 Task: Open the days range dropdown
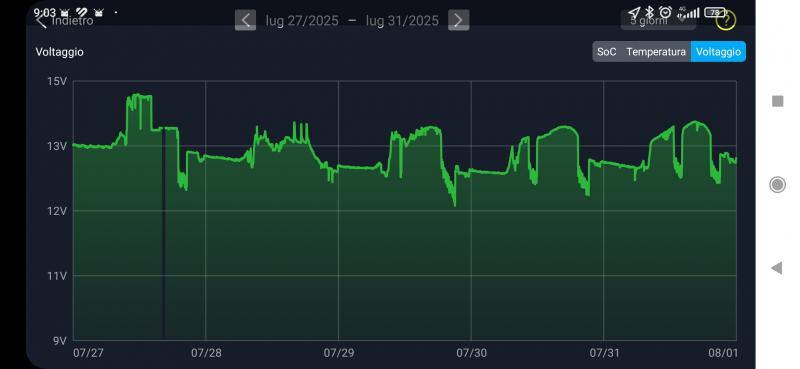[x=658, y=21]
